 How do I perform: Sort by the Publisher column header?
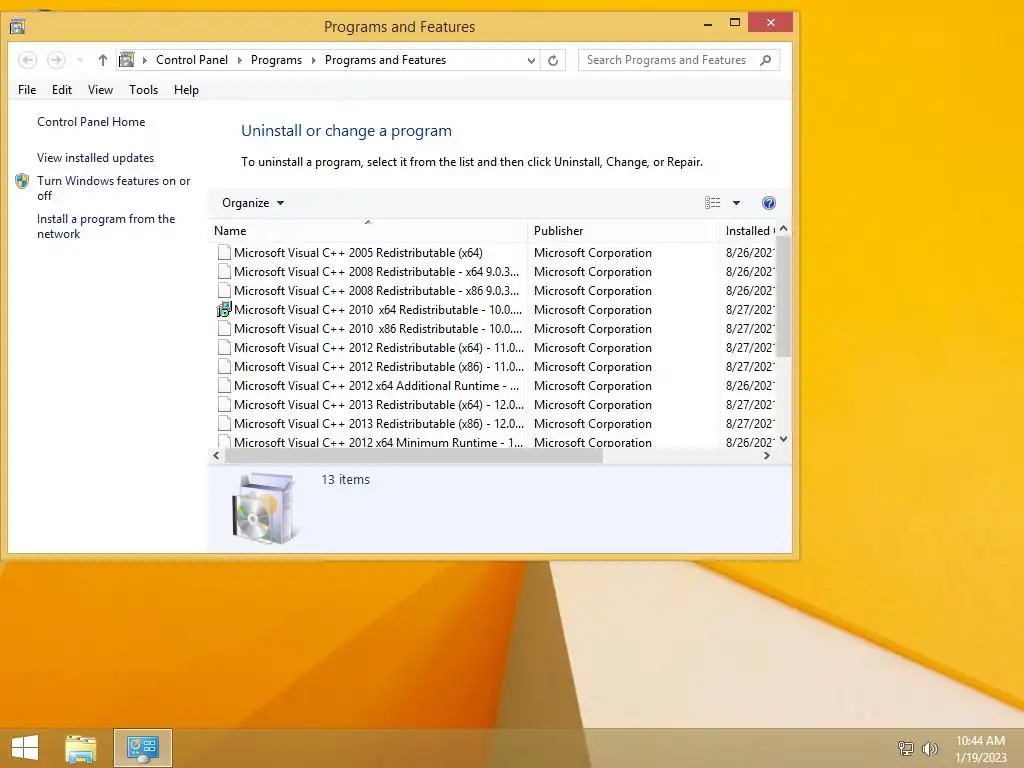point(623,231)
